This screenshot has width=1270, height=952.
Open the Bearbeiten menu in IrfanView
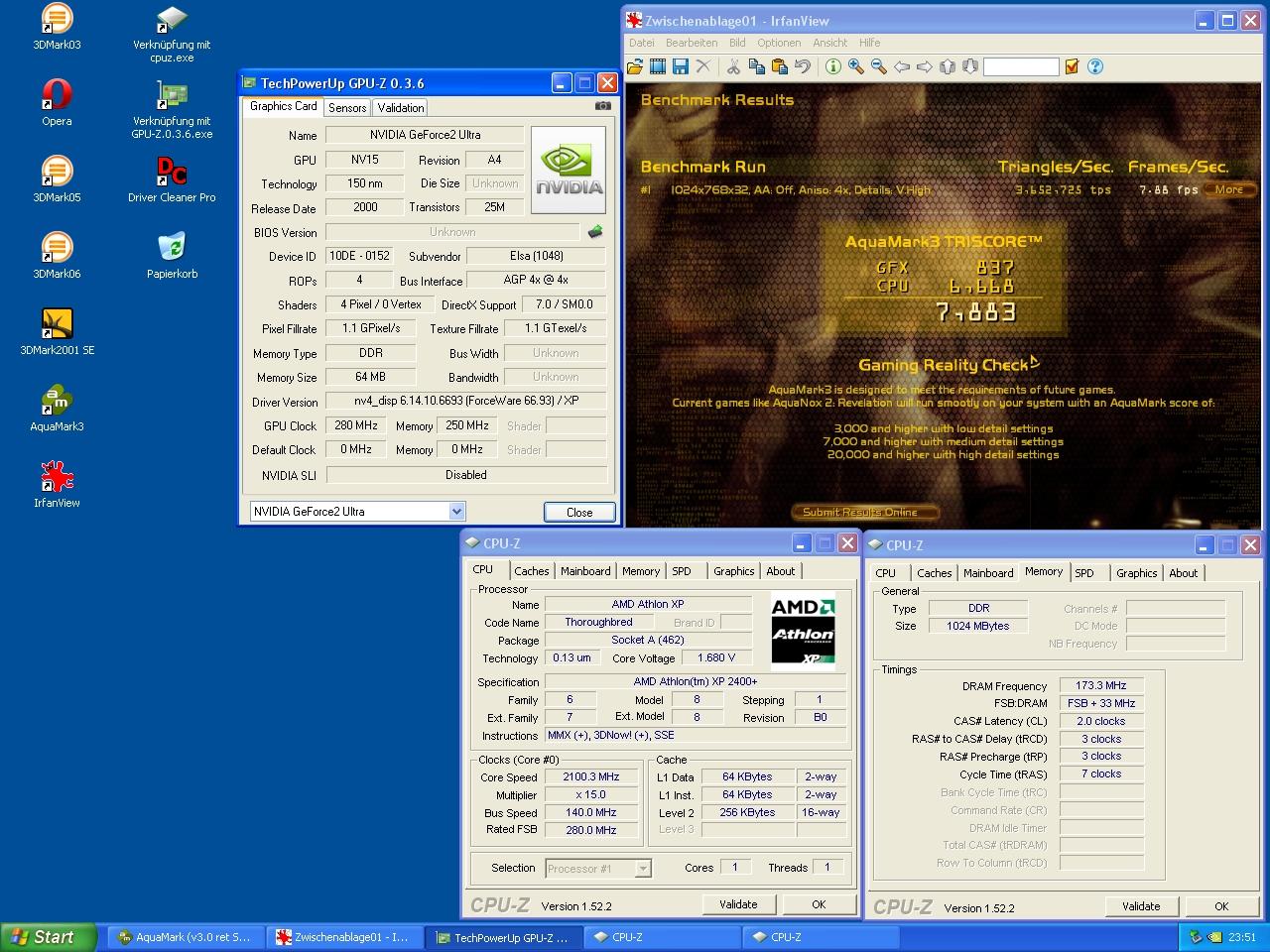(x=692, y=43)
